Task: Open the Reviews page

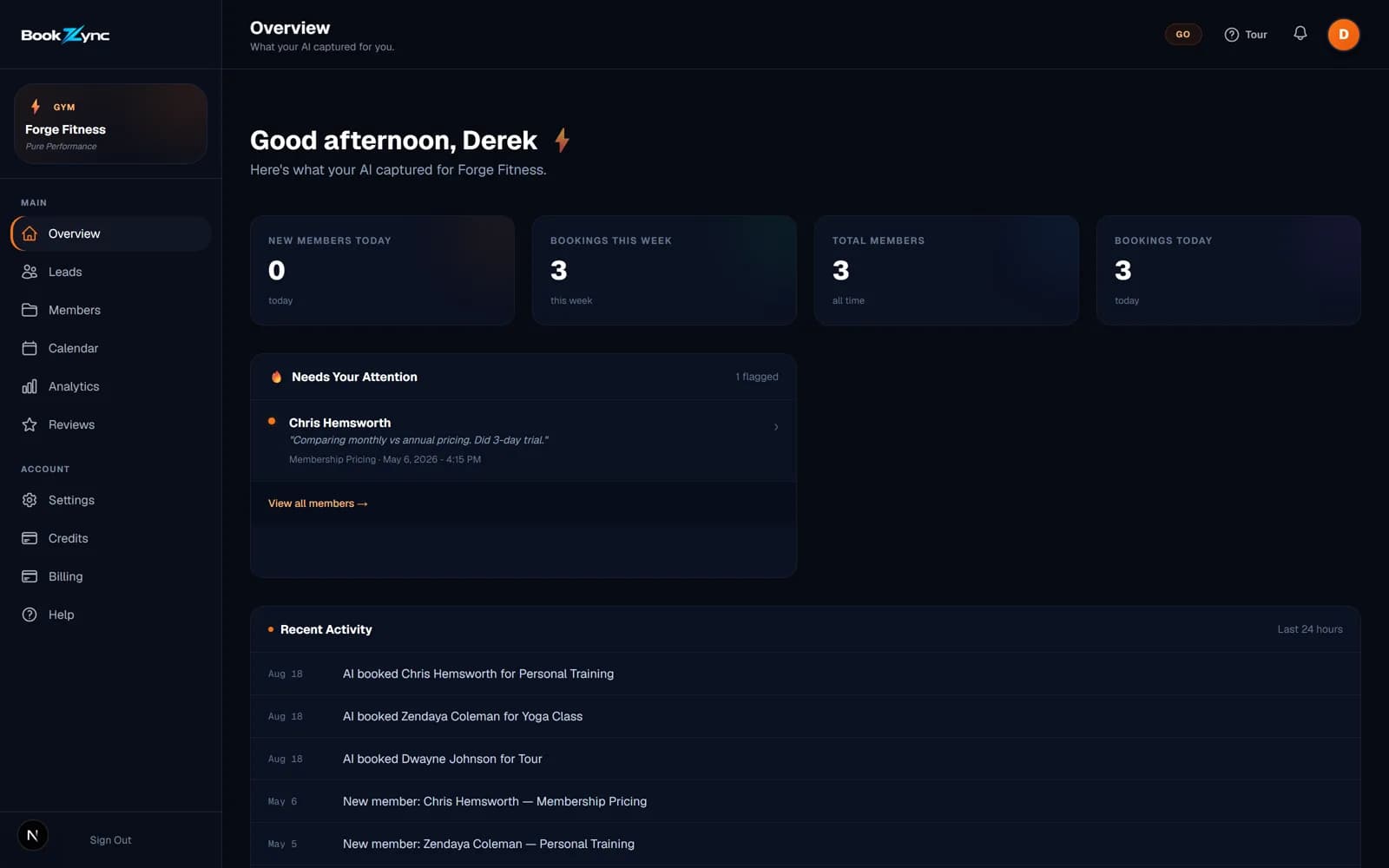Action: (x=111, y=424)
